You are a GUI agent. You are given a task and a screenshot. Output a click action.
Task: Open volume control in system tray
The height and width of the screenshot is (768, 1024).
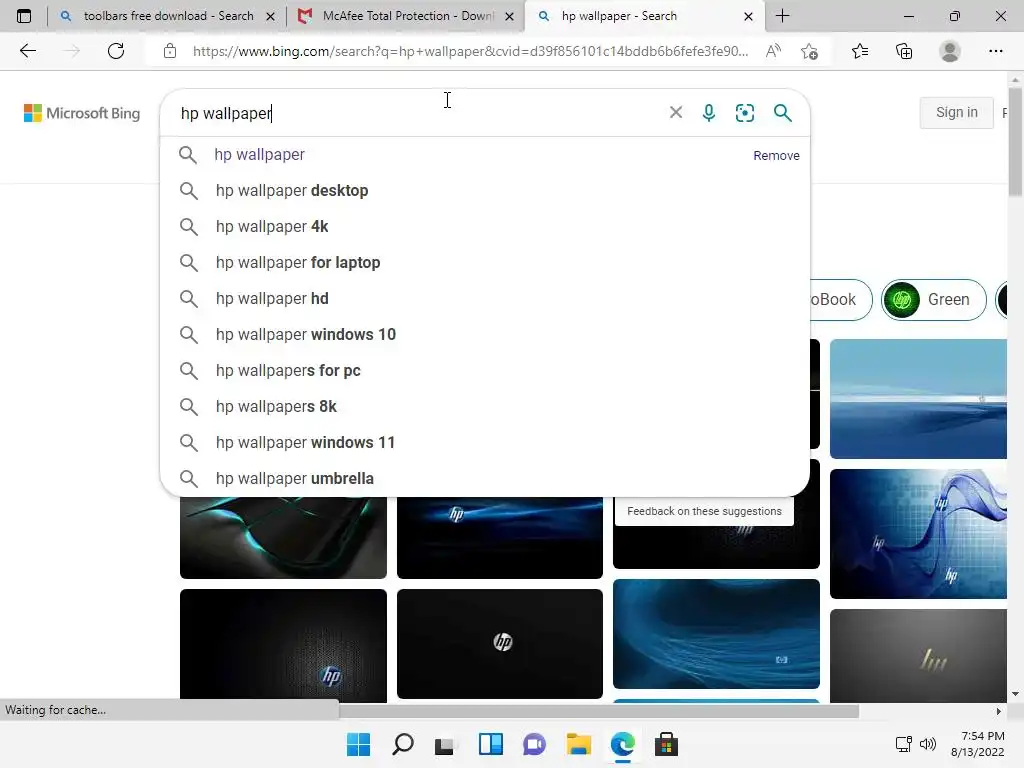[927, 744]
